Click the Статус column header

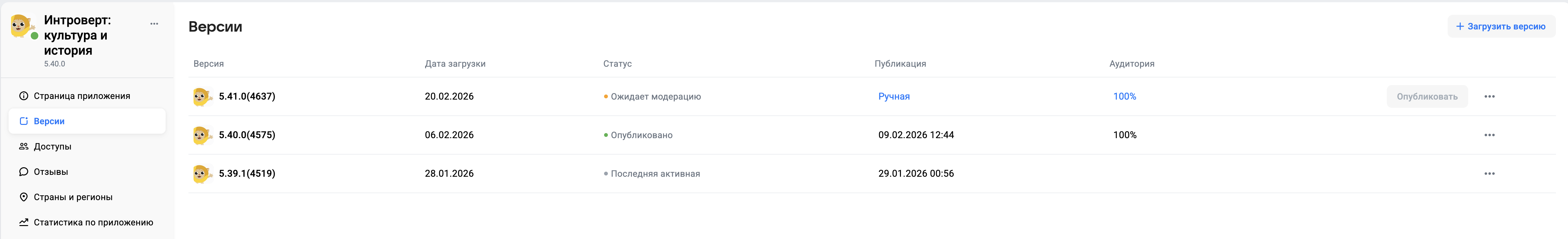[617, 64]
